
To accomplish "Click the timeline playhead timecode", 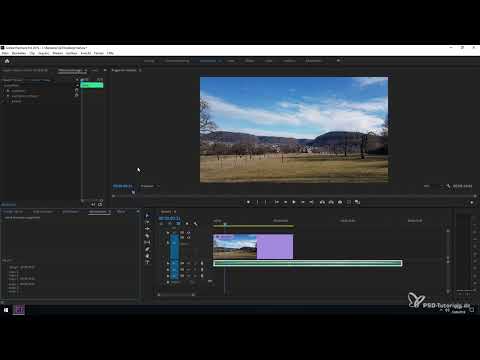I will [169, 218].
